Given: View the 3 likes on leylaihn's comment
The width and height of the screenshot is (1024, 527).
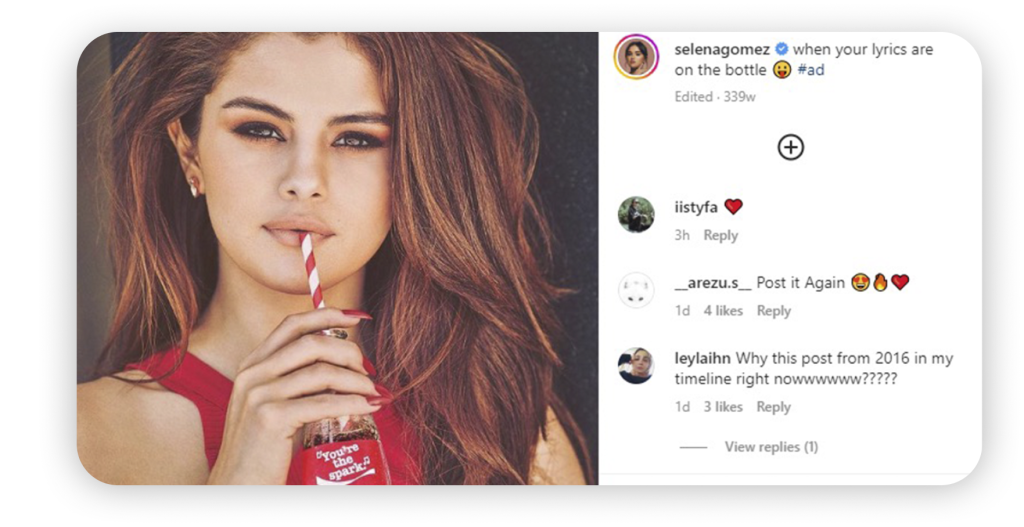Looking at the screenshot, I should click(723, 407).
